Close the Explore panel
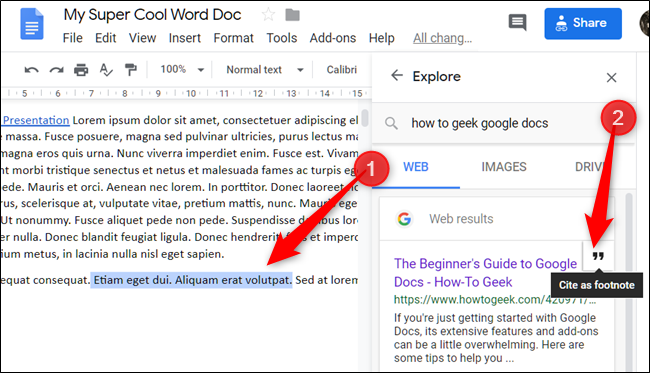Viewport: 650px width, 373px height. point(611,78)
